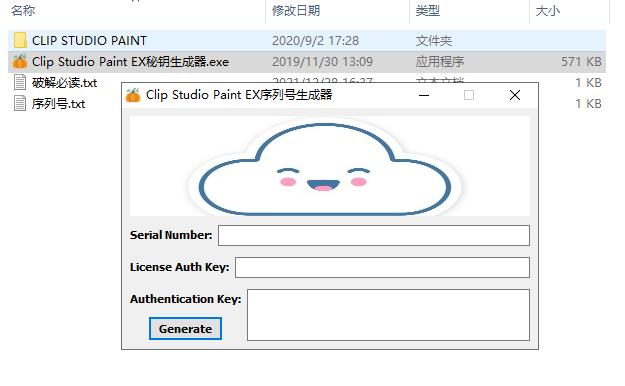Click the Generate button
The image size is (625, 386).
(x=185, y=329)
